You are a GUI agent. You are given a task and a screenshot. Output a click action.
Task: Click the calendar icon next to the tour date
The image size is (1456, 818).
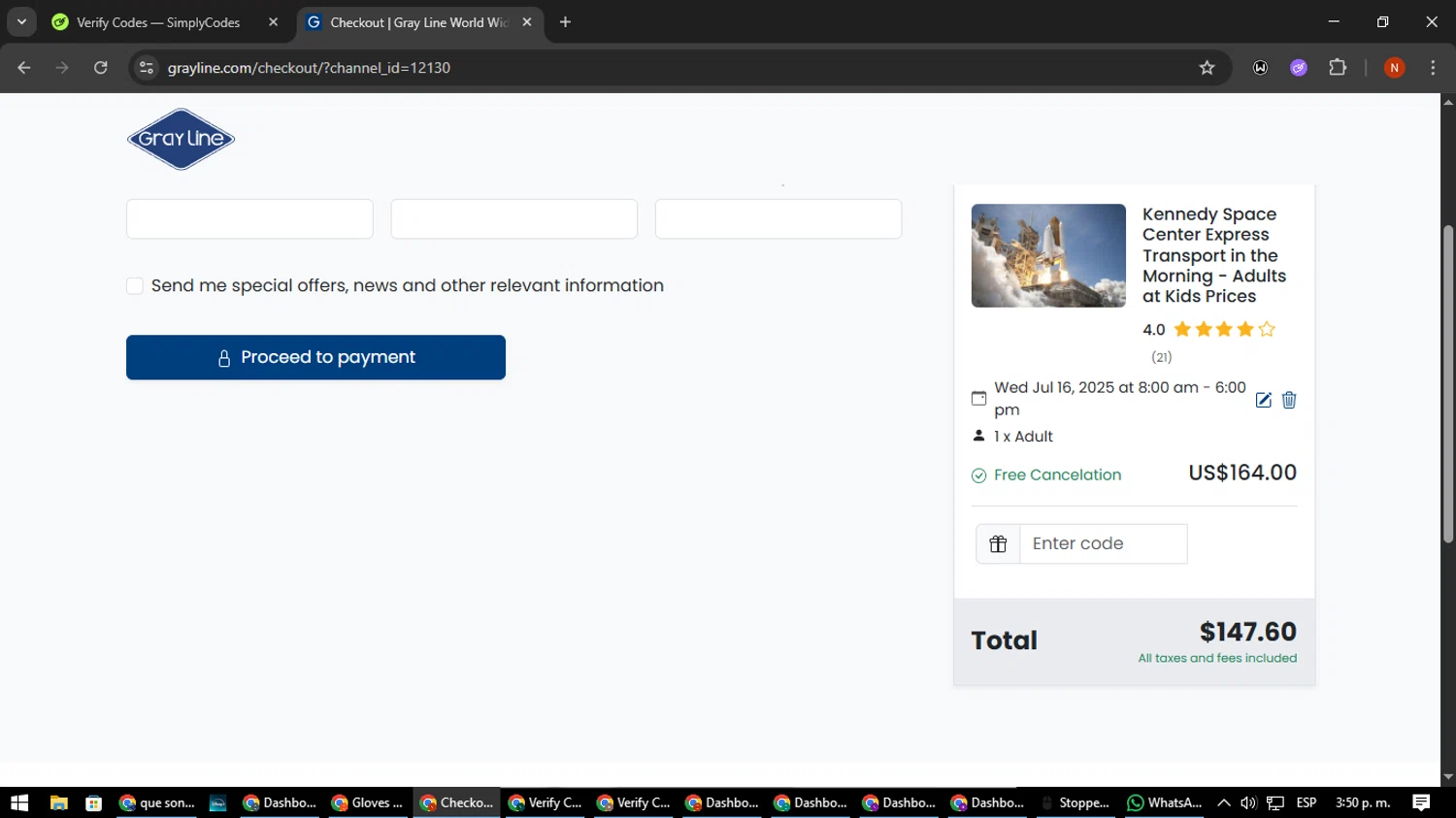pos(978,398)
